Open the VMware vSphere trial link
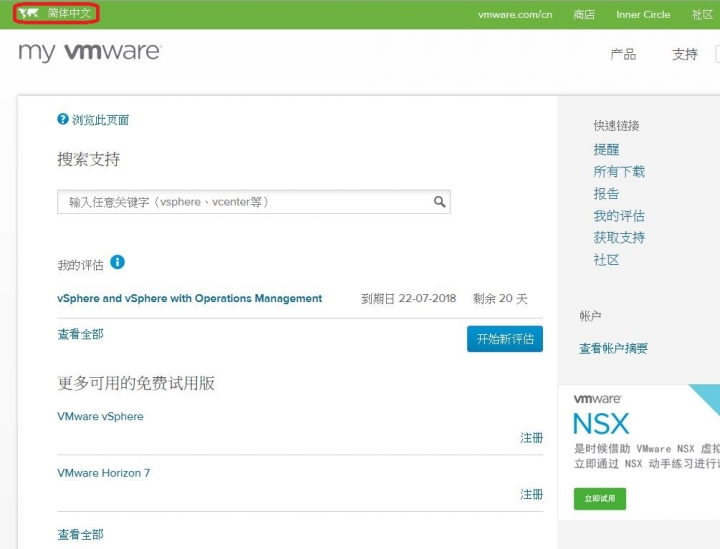 pyautogui.click(x=100, y=416)
